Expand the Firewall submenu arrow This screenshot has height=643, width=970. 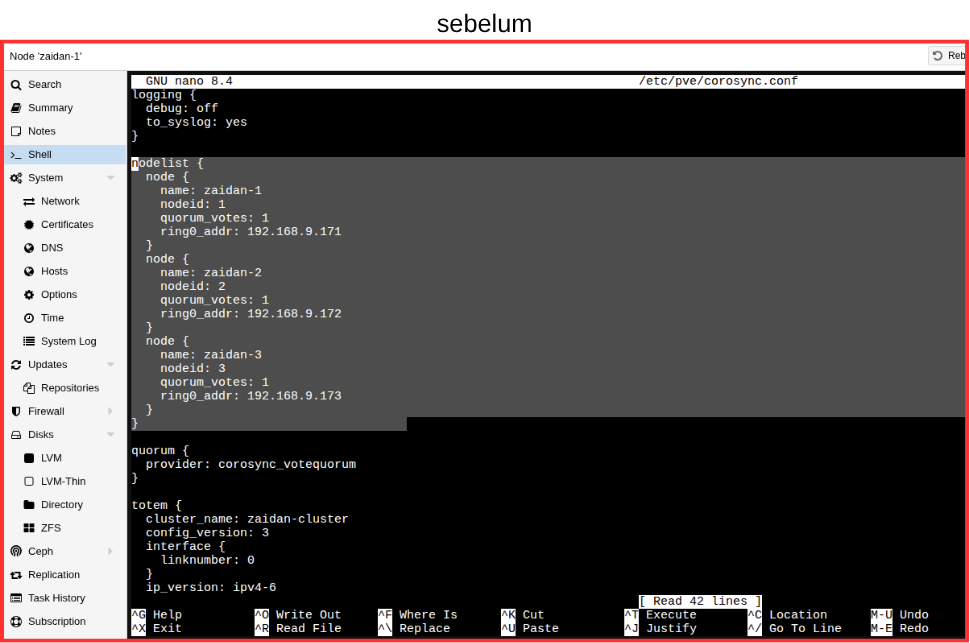pyautogui.click(x=110, y=411)
